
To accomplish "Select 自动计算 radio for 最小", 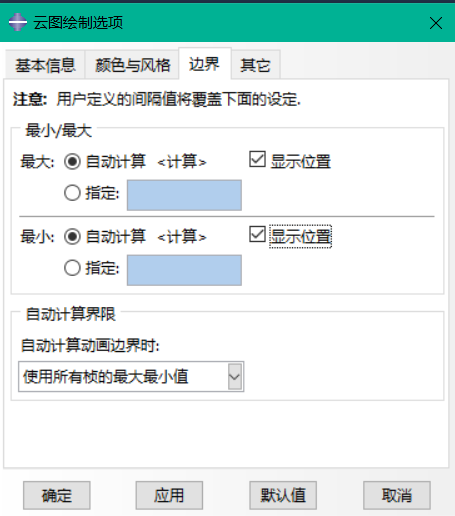I will (72, 237).
